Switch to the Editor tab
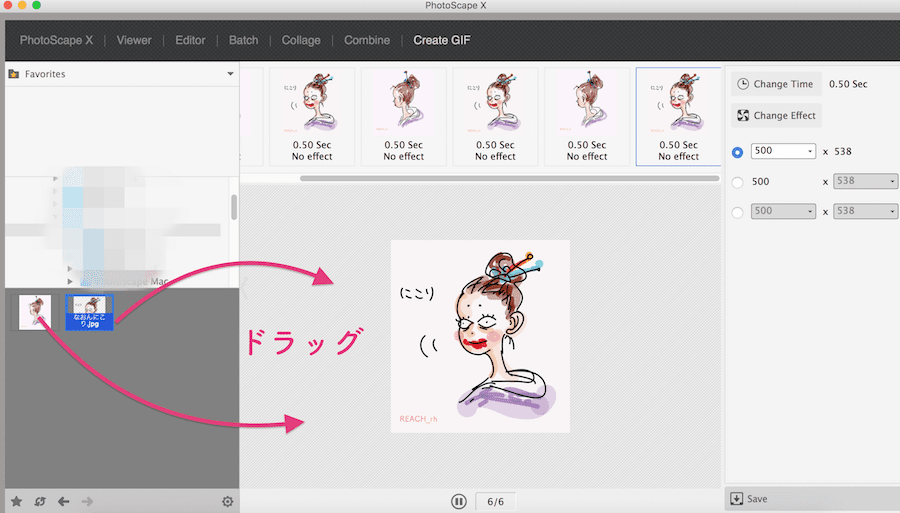The image size is (900, 513). 190,40
